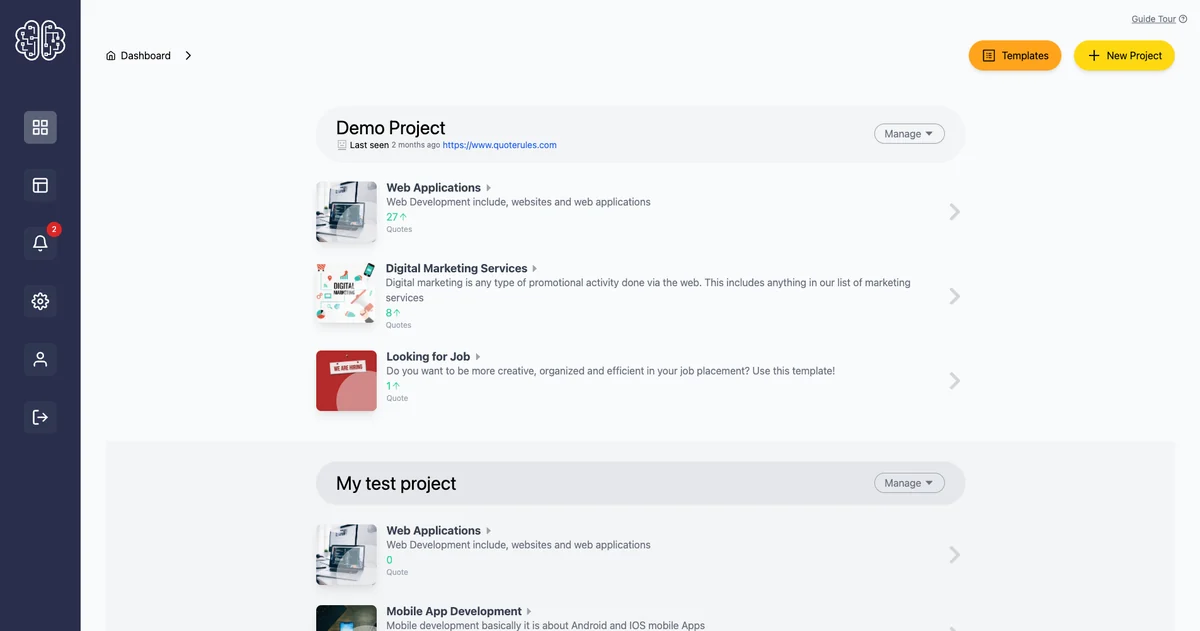
Task: Expand triangle next to Looking for Job
Action: coord(478,357)
